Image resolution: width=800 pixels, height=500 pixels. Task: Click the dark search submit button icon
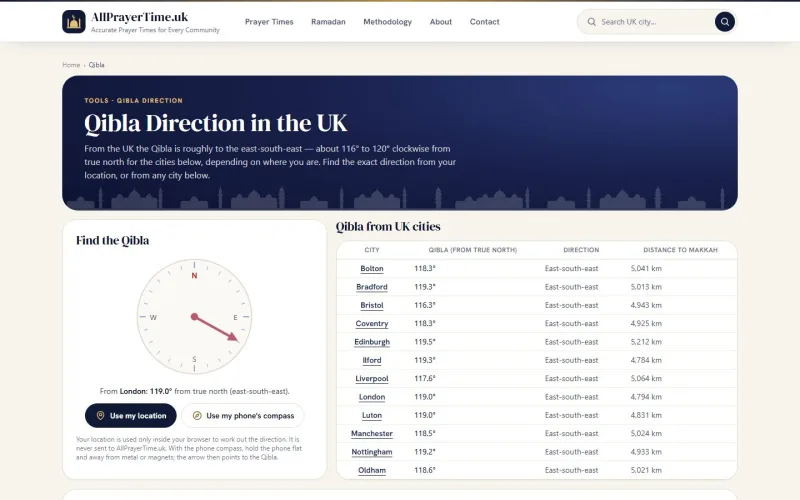coord(724,22)
